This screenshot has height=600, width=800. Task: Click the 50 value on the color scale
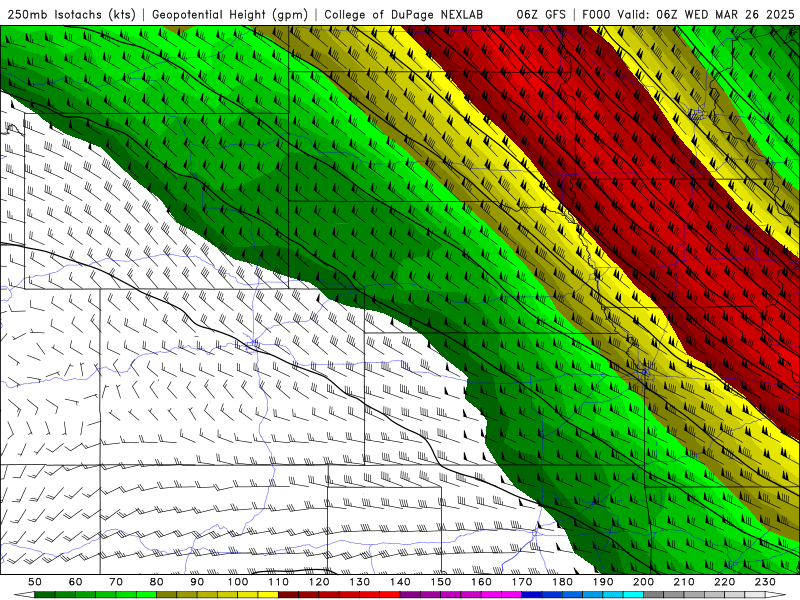35,582
